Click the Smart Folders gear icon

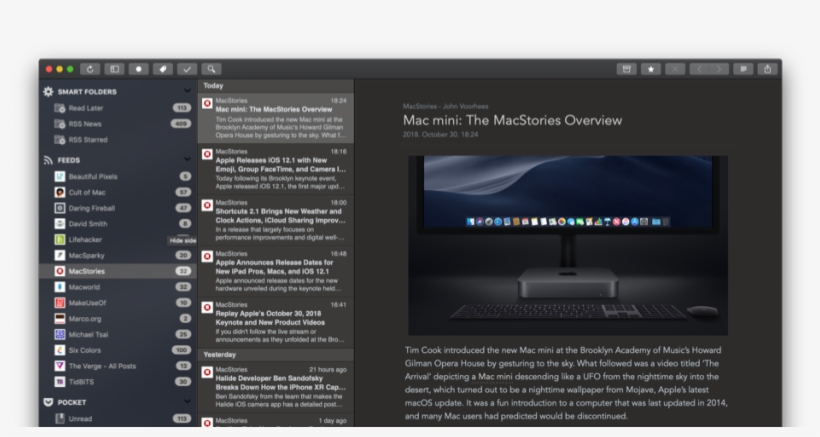[x=48, y=91]
